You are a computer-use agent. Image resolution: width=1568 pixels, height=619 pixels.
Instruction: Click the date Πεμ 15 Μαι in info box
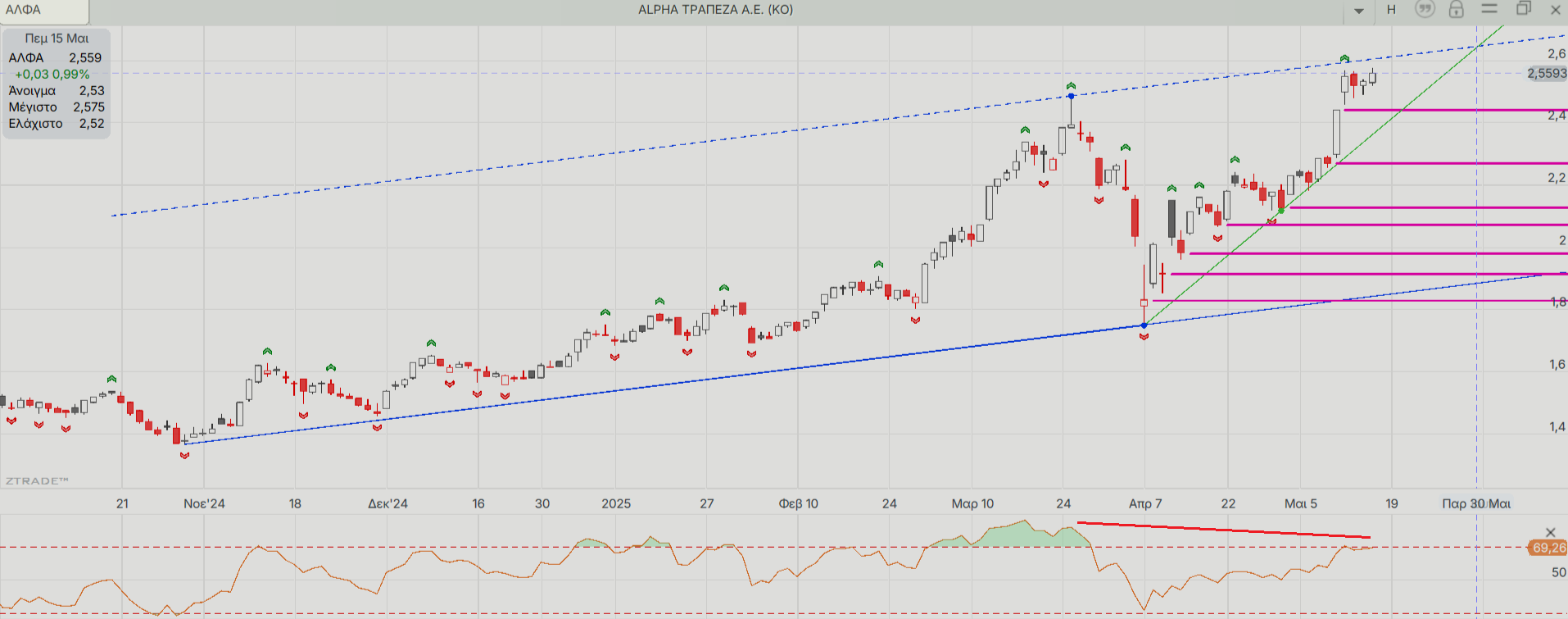[57, 39]
